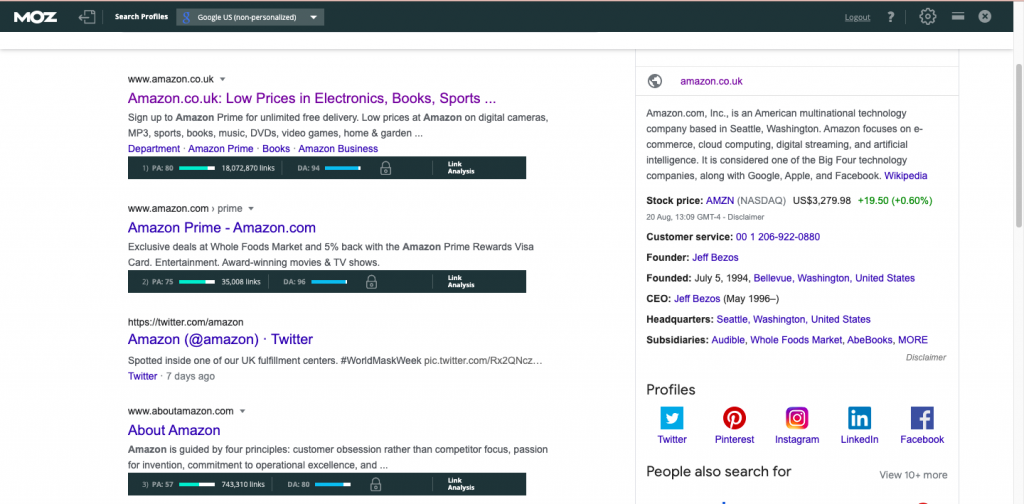
Task: Open Seattle, Washington, United States link
Action: tap(793, 319)
